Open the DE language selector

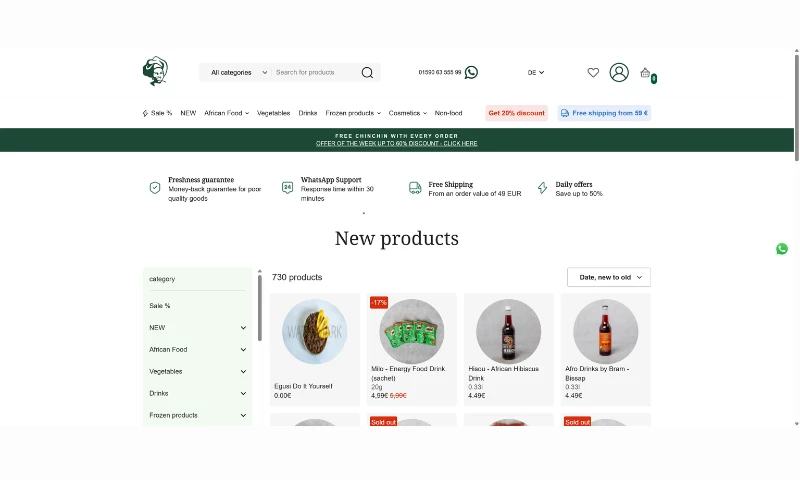[536, 72]
